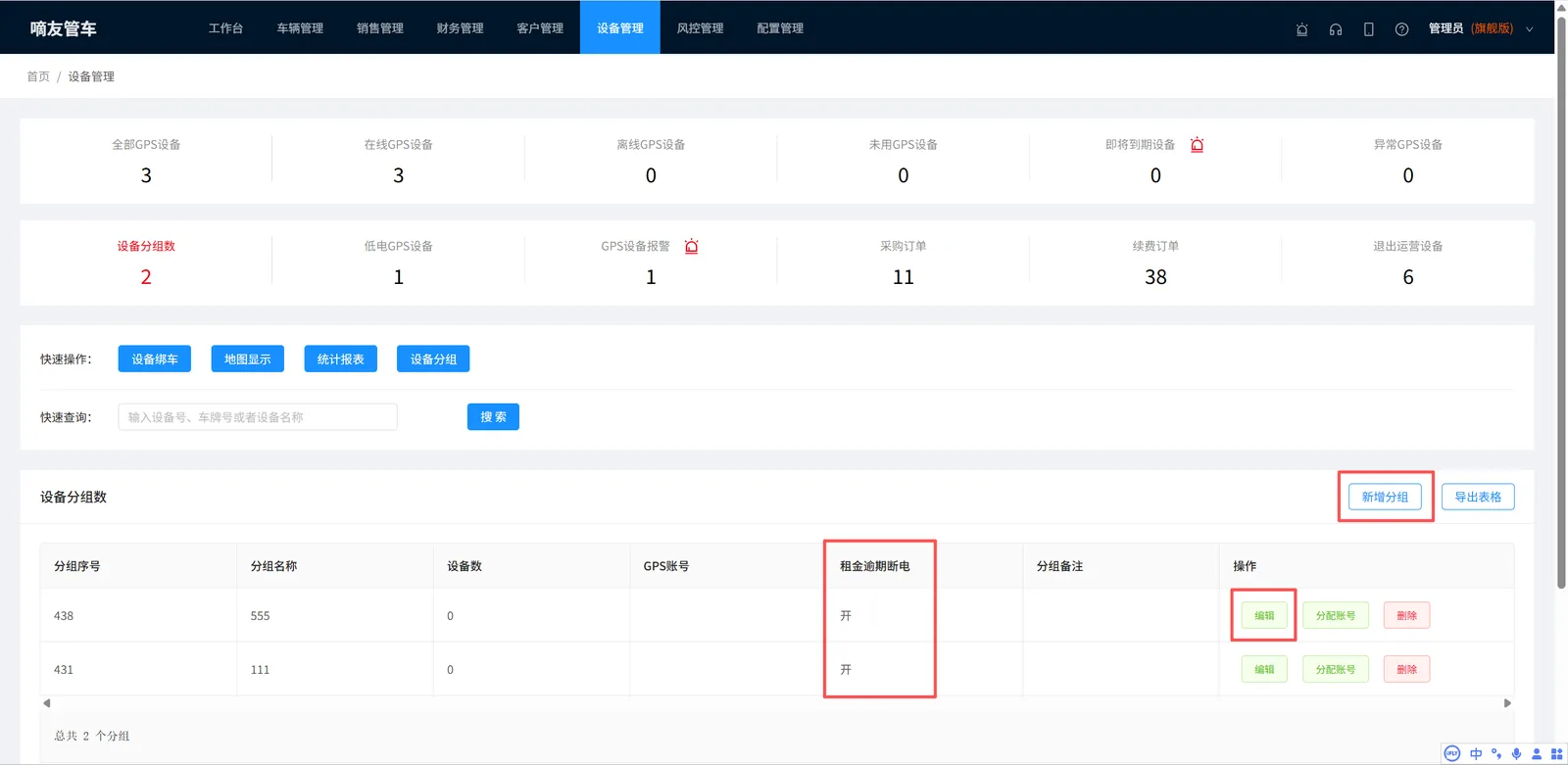This screenshot has width=1568, height=765.
Task: Click the alarm icon beside GPS设备报警
Action: tap(691, 247)
